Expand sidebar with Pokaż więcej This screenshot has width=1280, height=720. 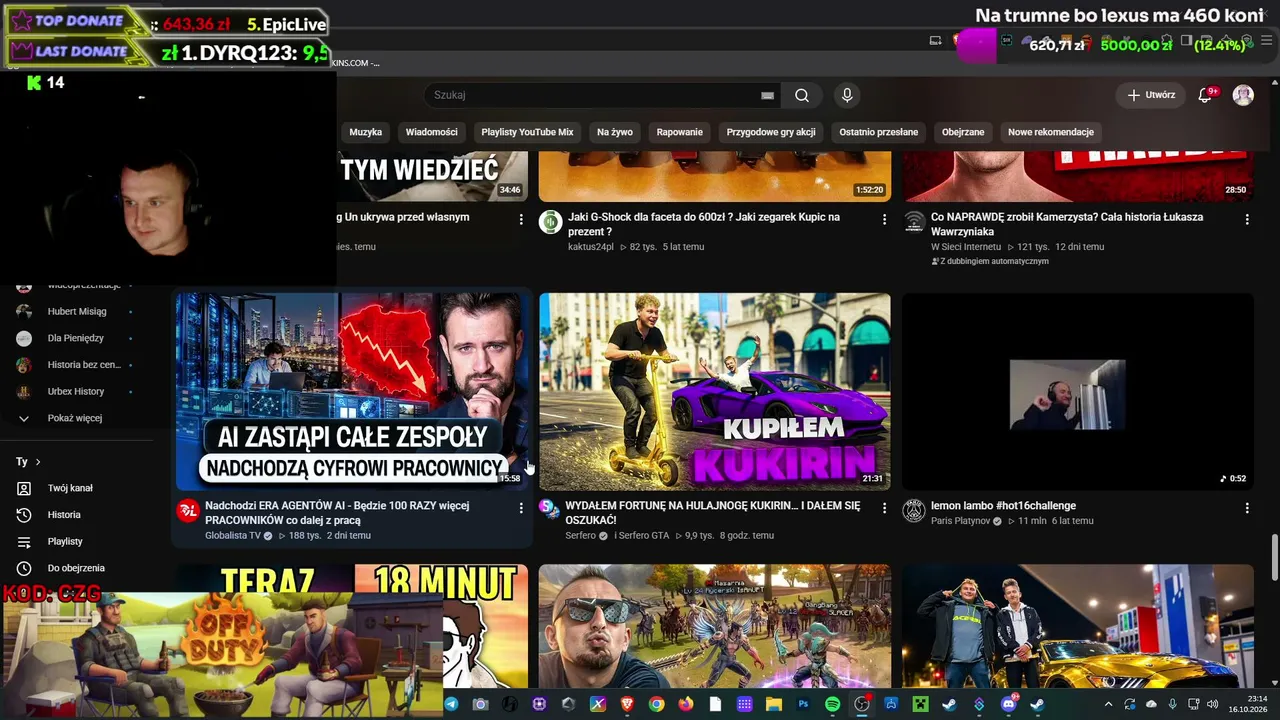point(75,418)
